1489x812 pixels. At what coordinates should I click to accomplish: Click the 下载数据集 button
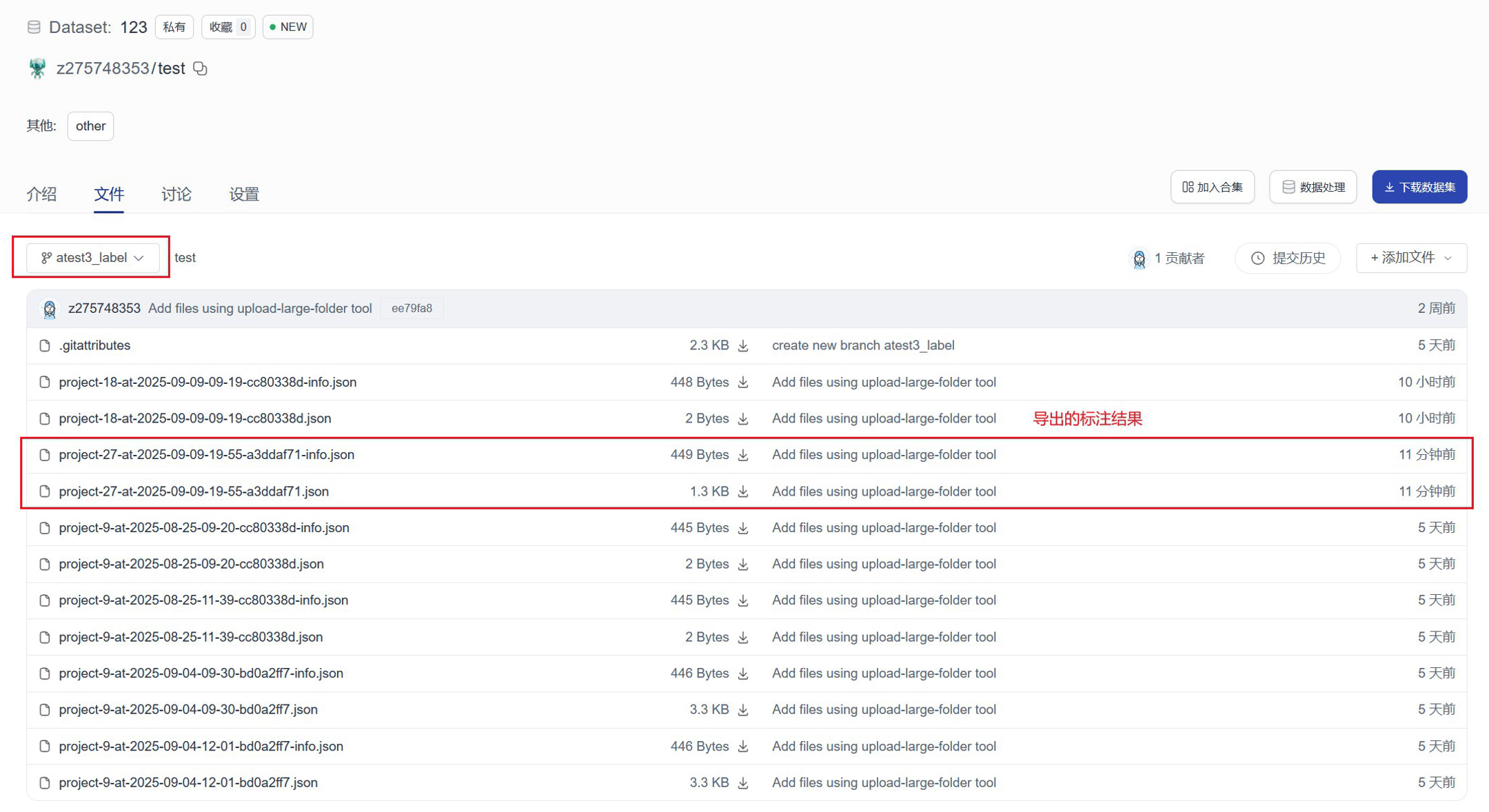tap(1419, 187)
